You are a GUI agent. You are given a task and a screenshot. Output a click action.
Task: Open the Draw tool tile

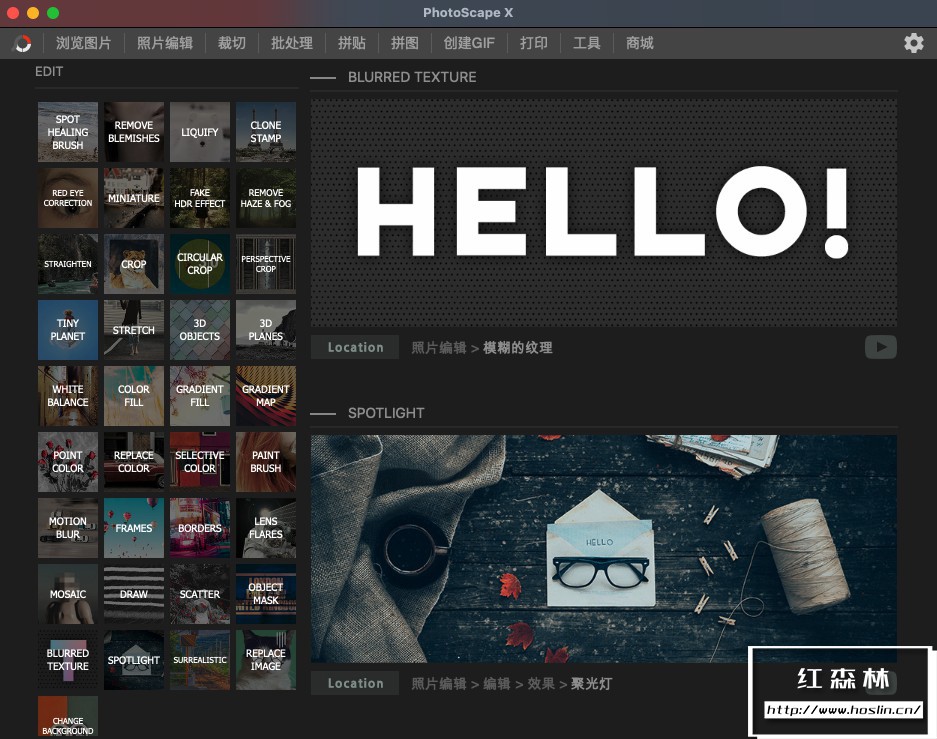point(134,594)
